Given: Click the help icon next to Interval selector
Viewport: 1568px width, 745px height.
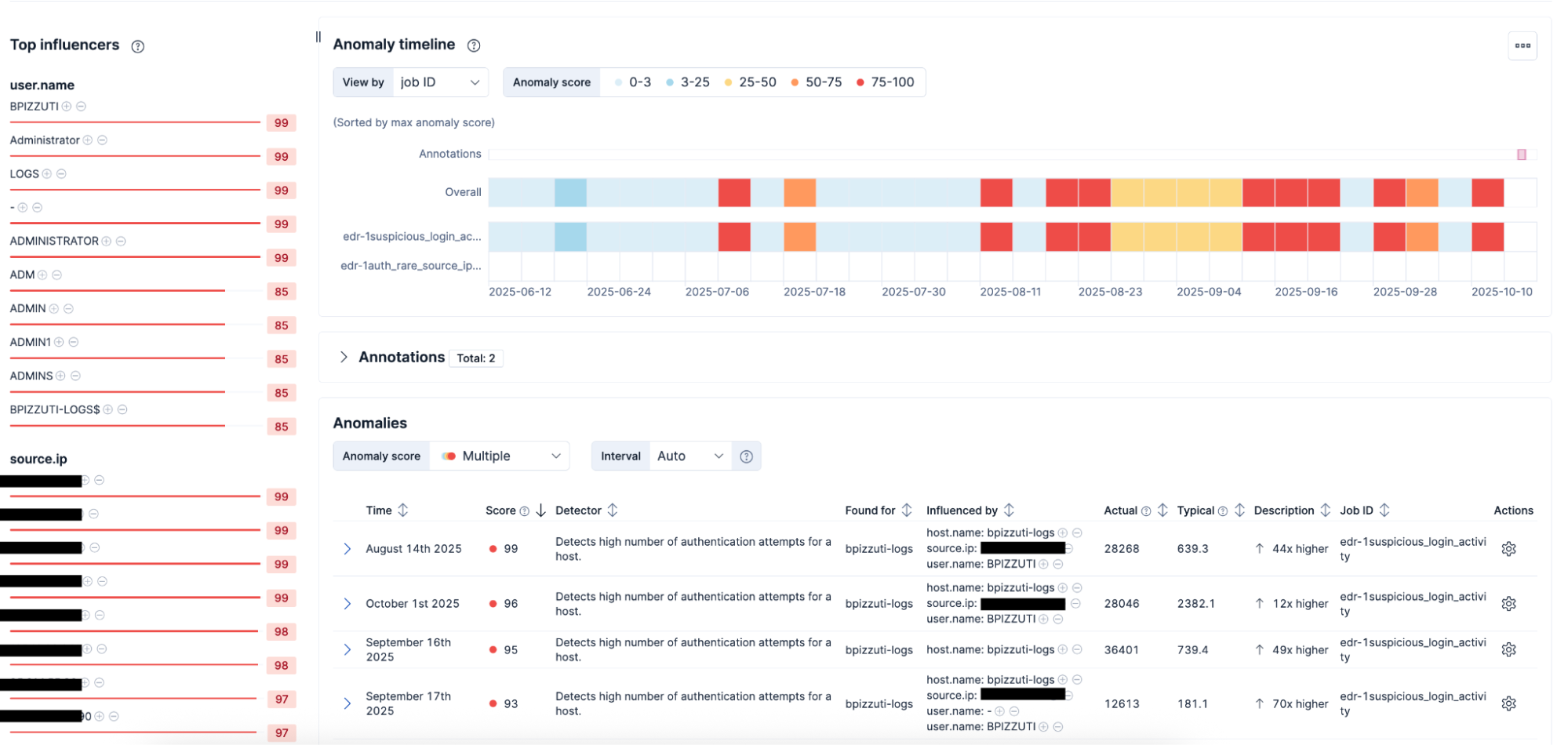Looking at the screenshot, I should pos(746,456).
